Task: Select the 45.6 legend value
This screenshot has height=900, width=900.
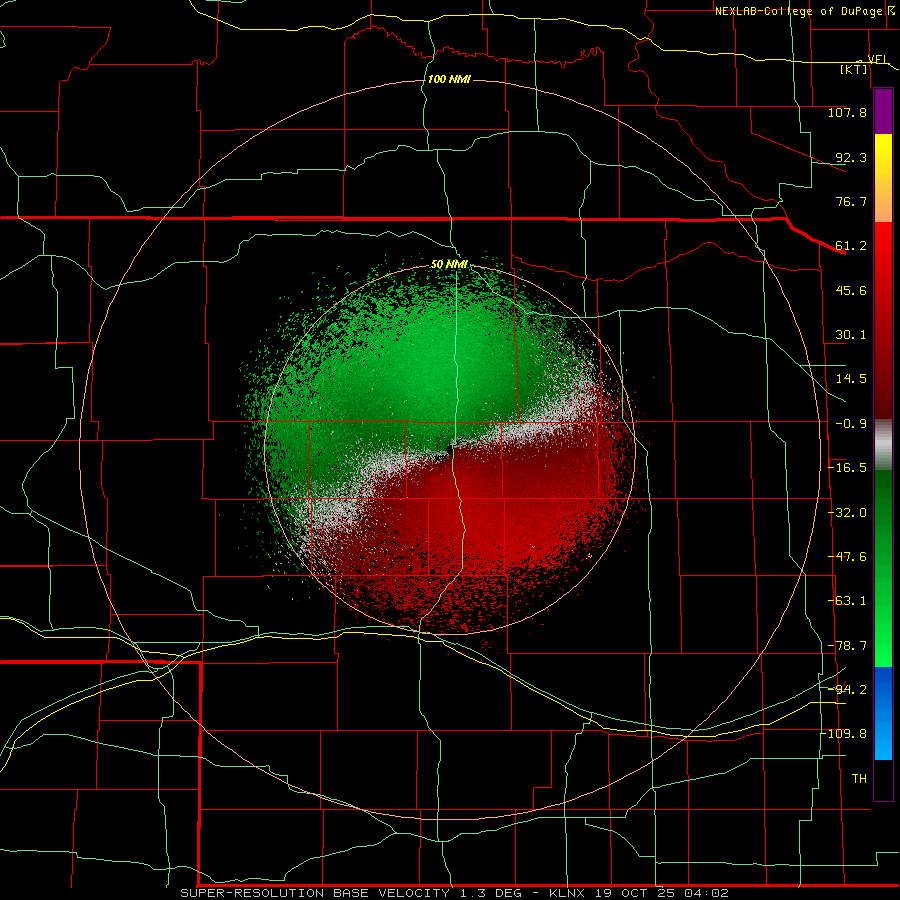Action: click(x=851, y=290)
